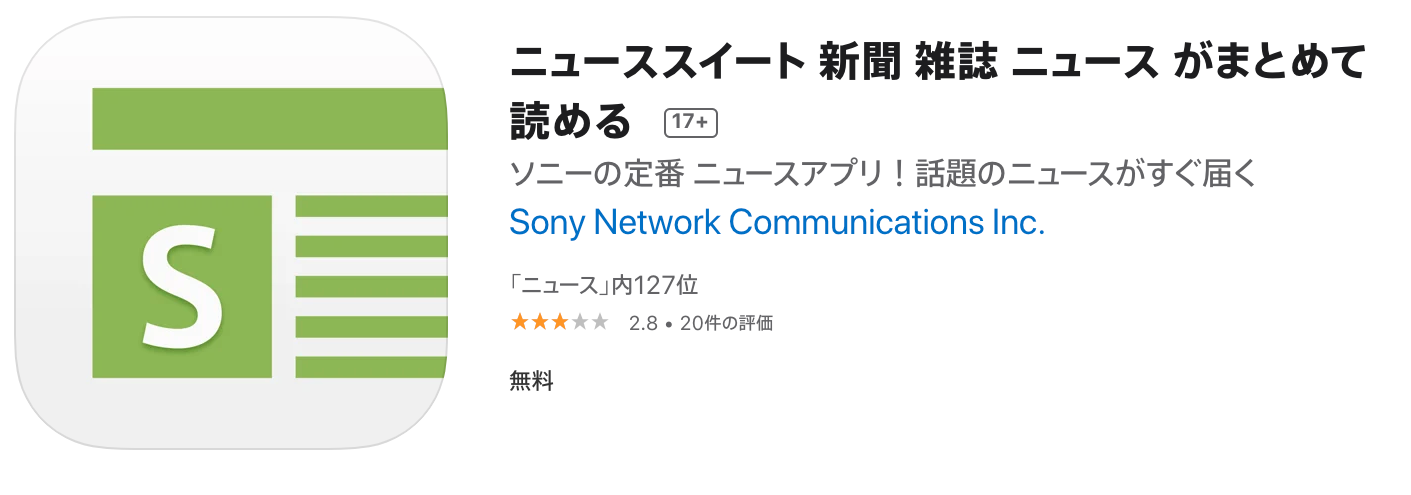This screenshot has height=495, width=1411.
Task: Click the fifth gray rating star
Action: (599, 322)
